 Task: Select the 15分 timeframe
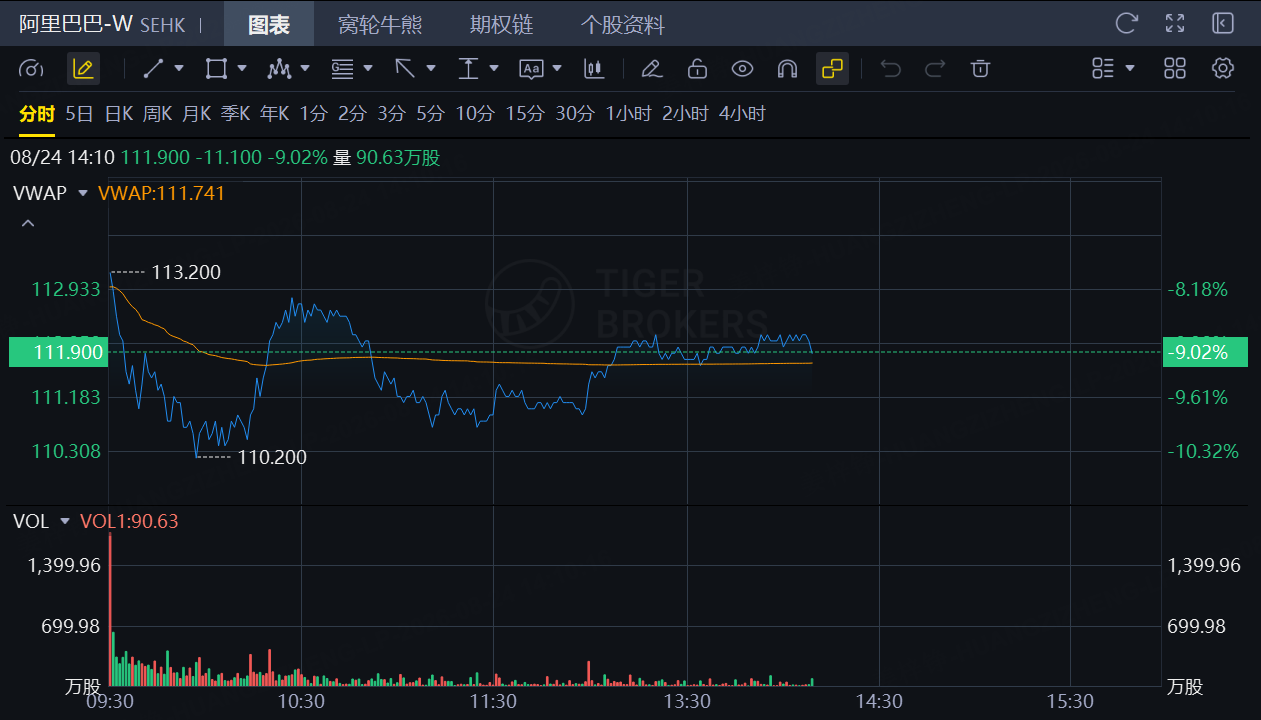coord(525,114)
